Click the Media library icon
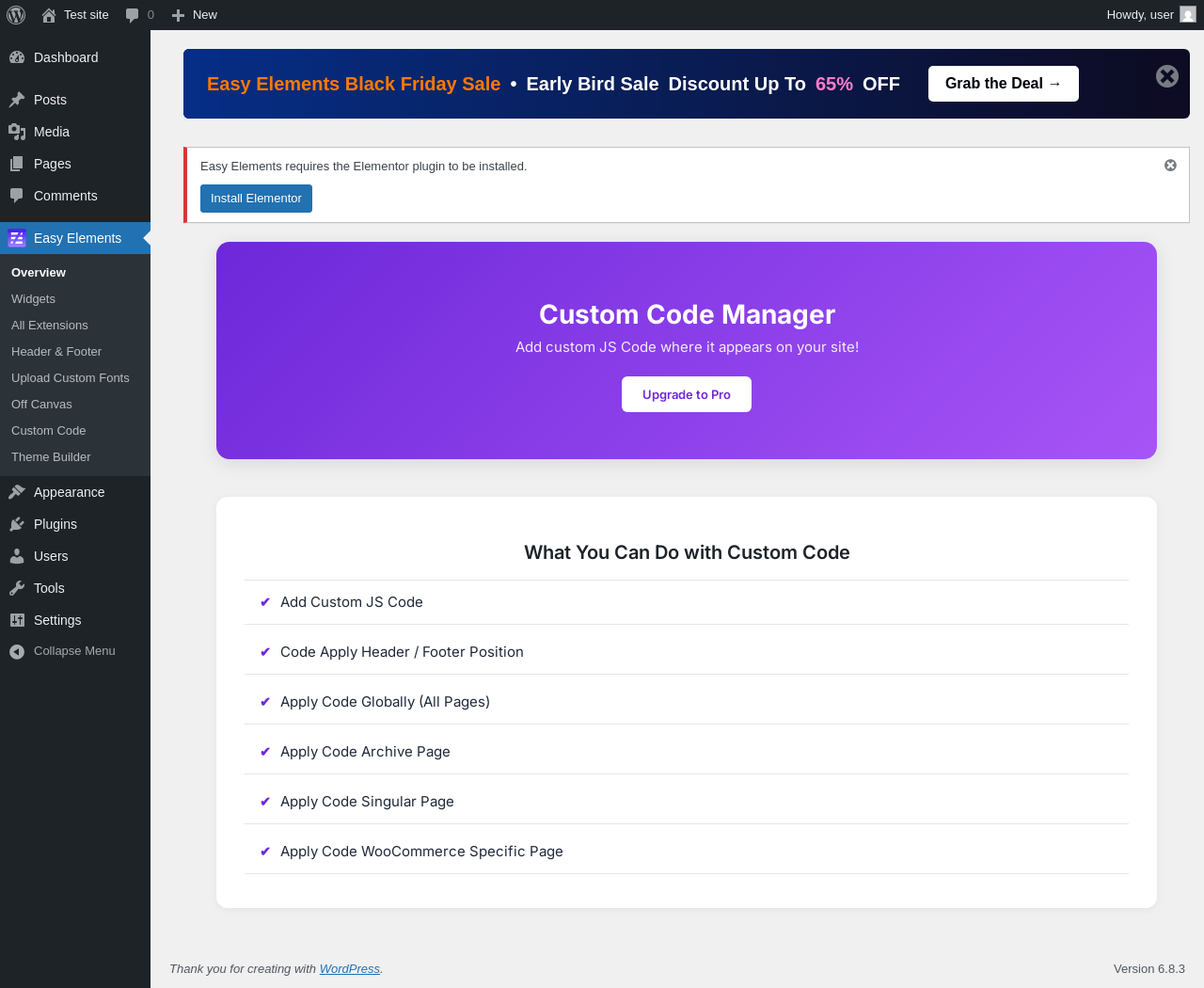The width and height of the screenshot is (1204, 988). [17, 132]
